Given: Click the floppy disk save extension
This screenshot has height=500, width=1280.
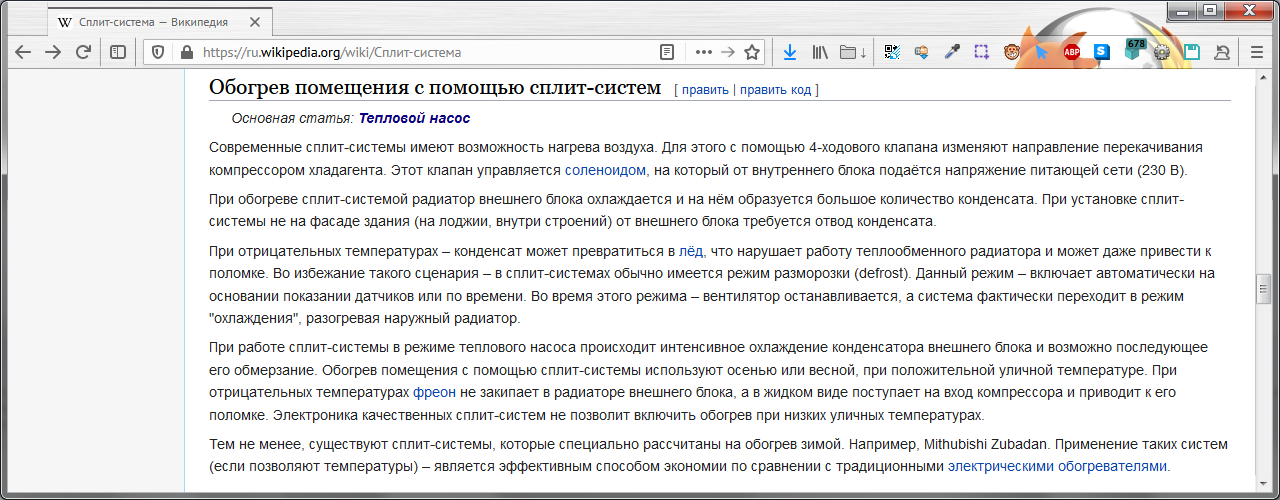Looking at the screenshot, I should 1192,52.
